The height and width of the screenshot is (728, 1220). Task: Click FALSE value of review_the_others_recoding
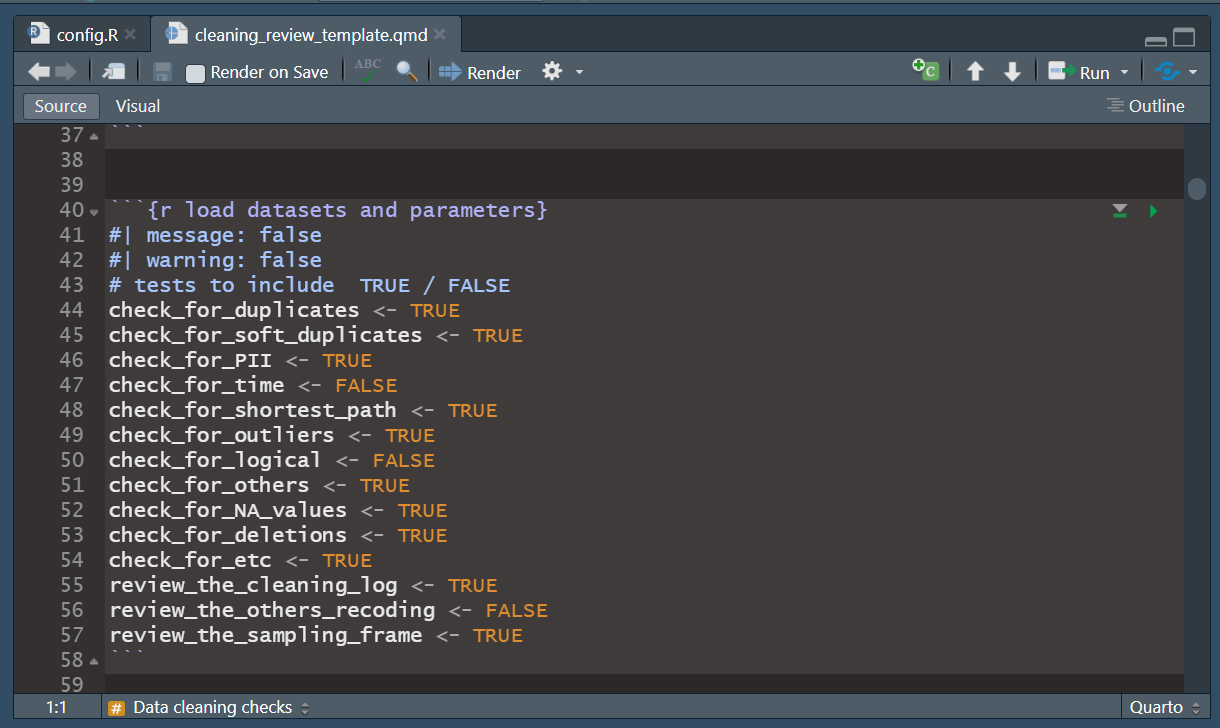[x=517, y=610]
